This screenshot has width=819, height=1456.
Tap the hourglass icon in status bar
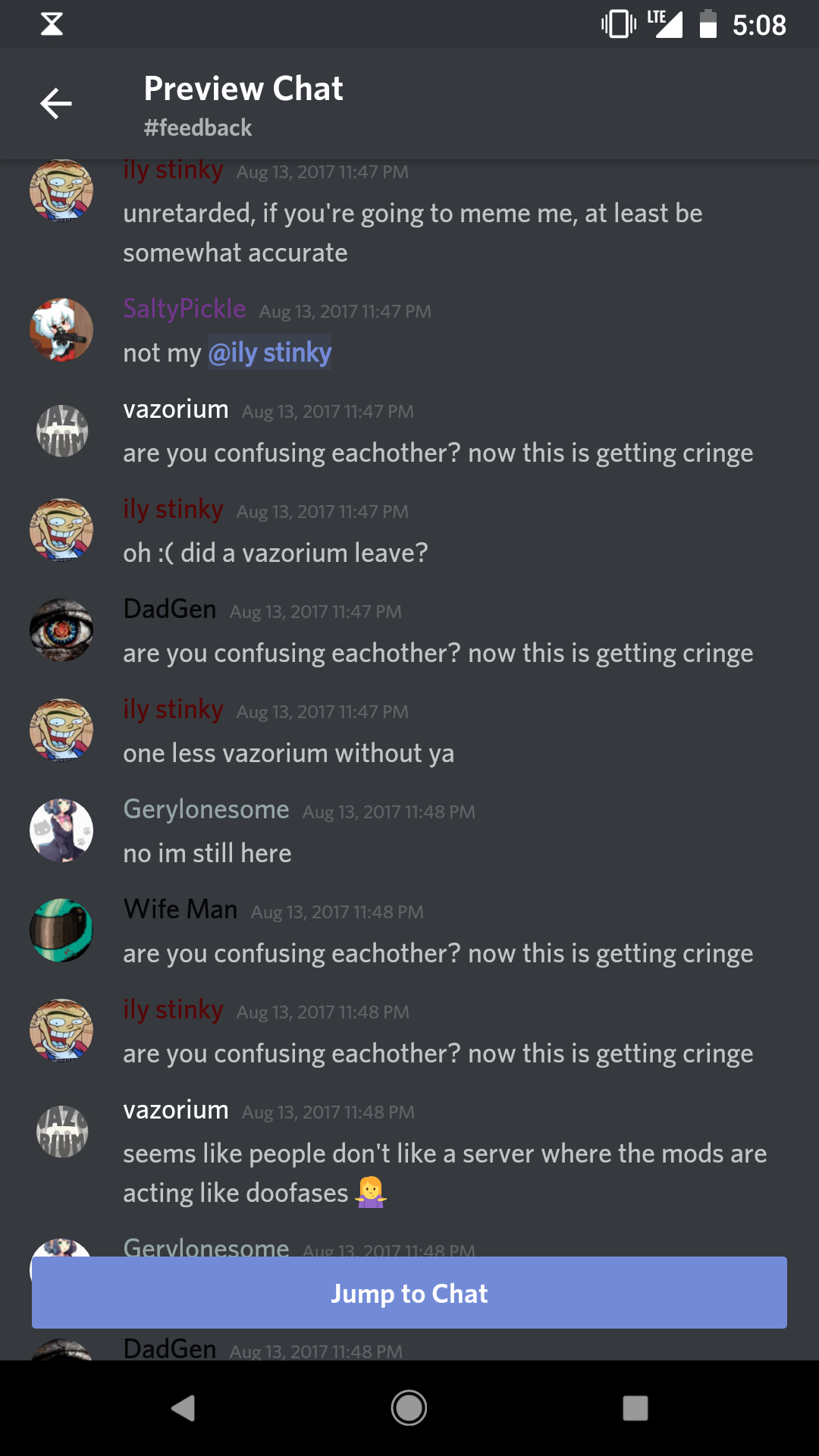point(52,24)
